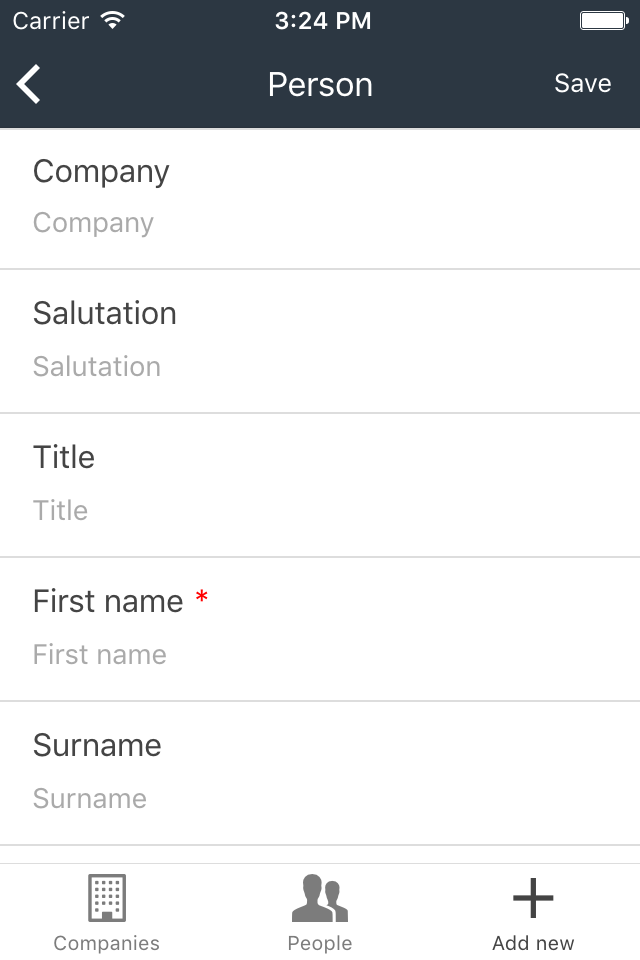Focus the Title placeholder input field
Screen dimensions: 640x960
pyautogui.click(x=320, y=511)
